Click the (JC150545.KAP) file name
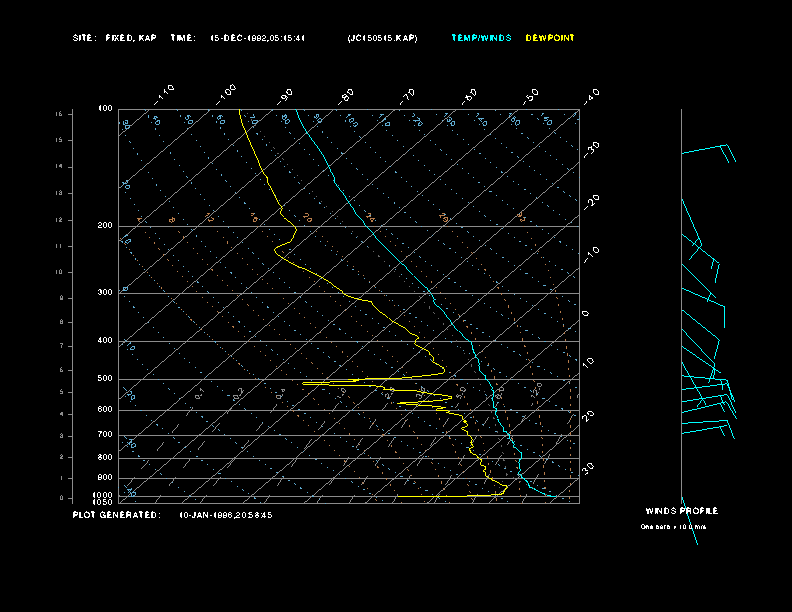This screenshot has height=612, width=792. click(x=382, y=38)
